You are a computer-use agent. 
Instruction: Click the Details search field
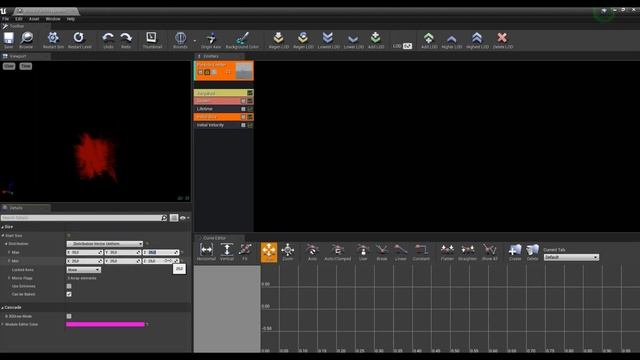pyautogui.click(x=84, y=218)
